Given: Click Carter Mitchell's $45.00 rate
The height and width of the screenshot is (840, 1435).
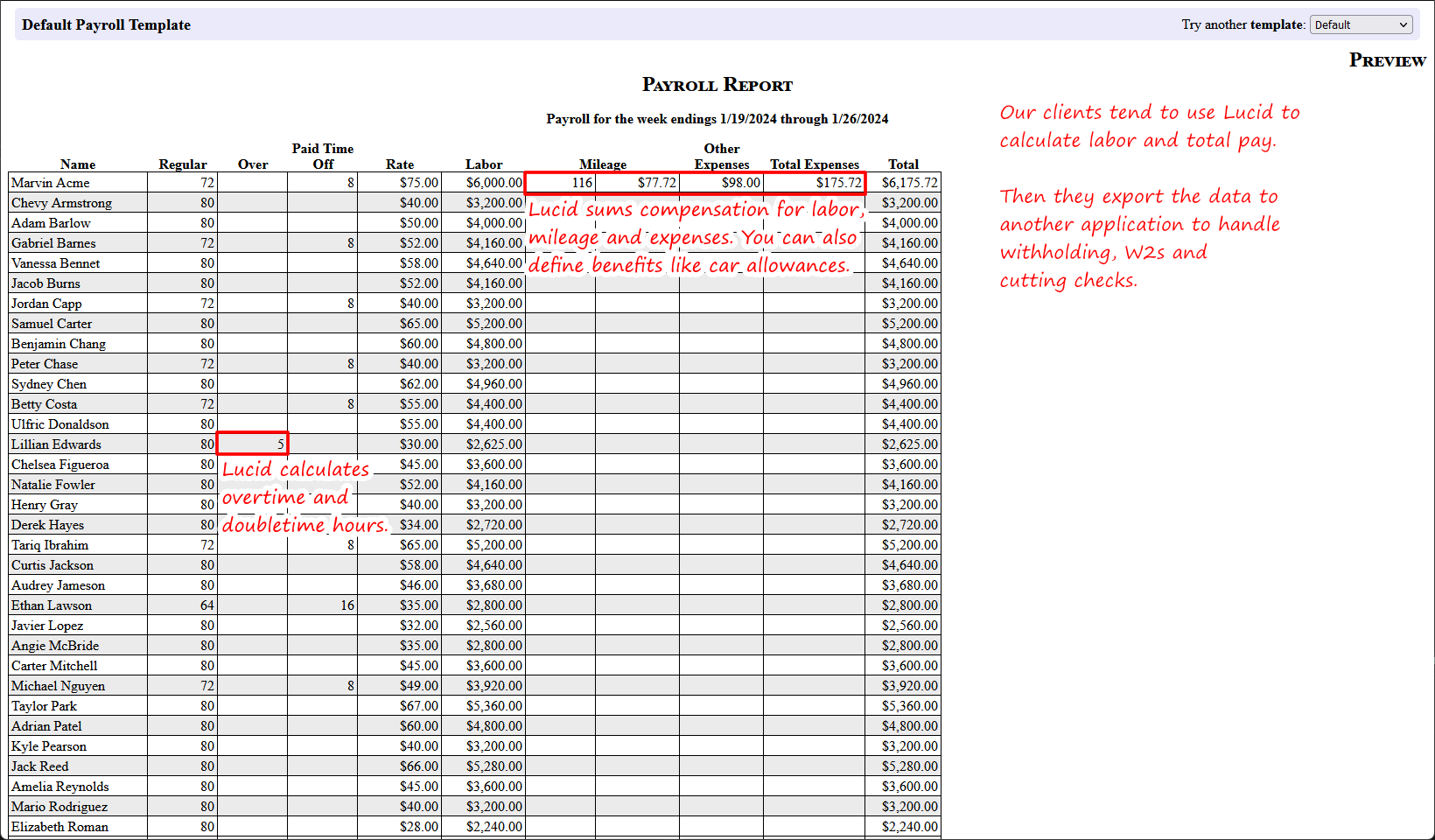Looking at the screenshot, I should pyautogui.click(x=400, y=666).
